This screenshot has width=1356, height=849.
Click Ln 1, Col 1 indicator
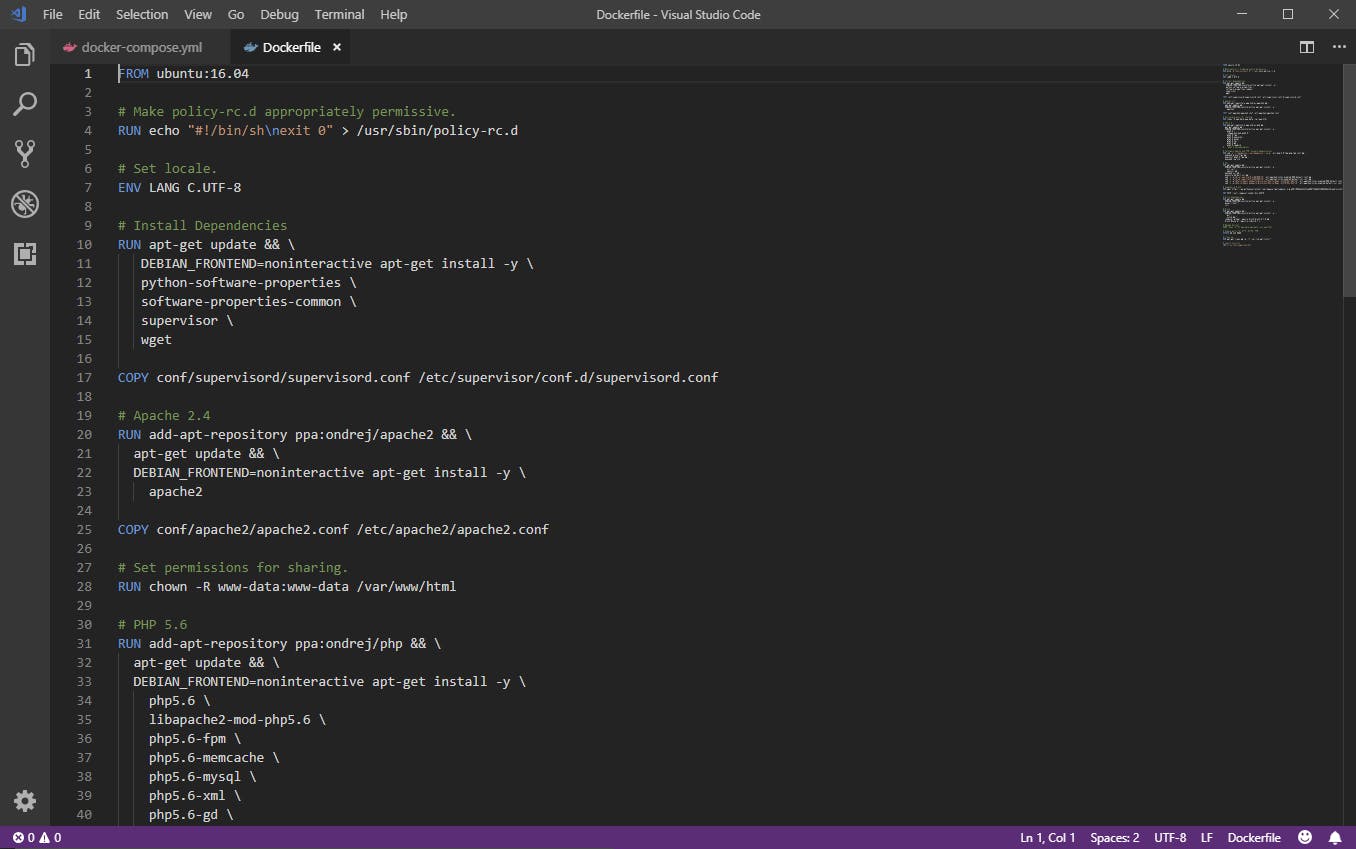pyautogui.click(x=1048, y=838)
